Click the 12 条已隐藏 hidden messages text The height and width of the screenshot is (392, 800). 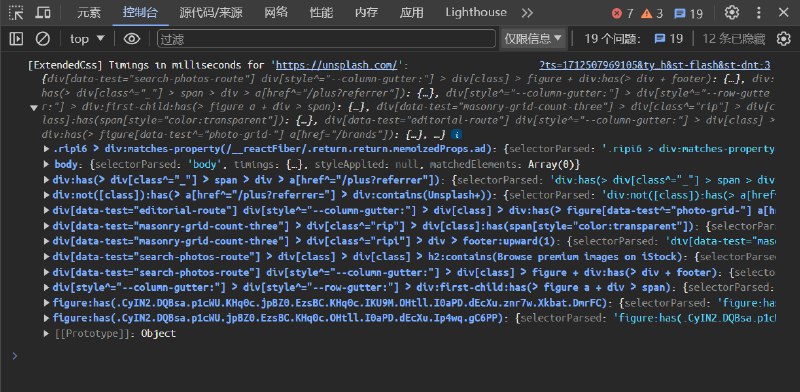click(734, 39)
